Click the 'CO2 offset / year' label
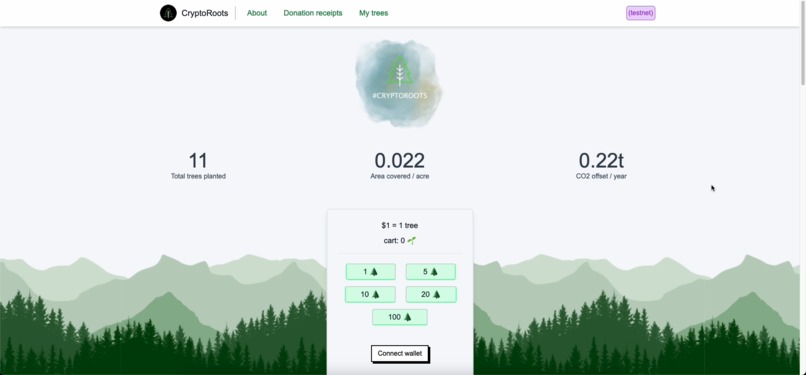 tap(601, 176)
